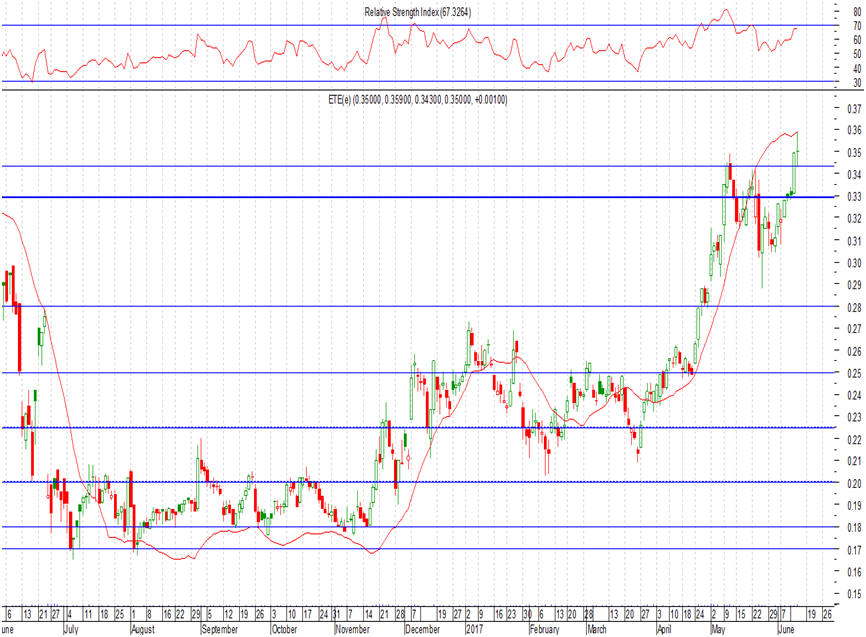The image size is (866, 637).
Task: Select the RSI 30 oversold level line
Action: click(400, 82)
